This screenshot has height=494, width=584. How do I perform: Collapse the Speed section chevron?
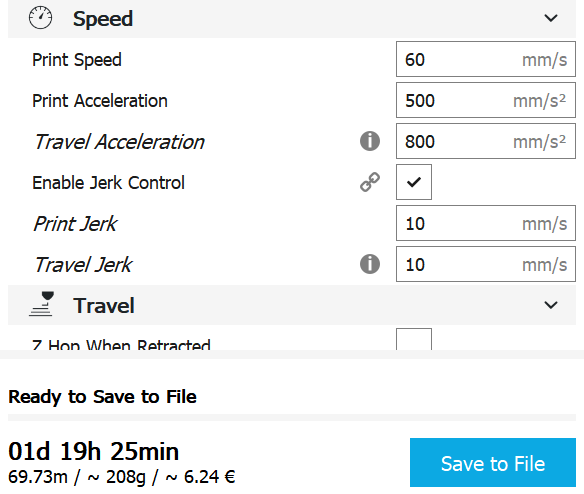pyautogui.click(x=551, y=18)
